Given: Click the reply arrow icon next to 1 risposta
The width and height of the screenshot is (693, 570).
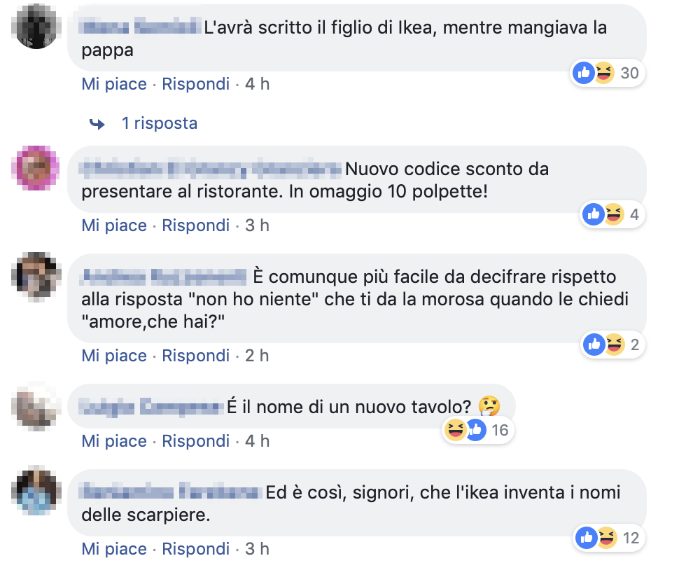Looking at the screenshot, I should [97, 124].
